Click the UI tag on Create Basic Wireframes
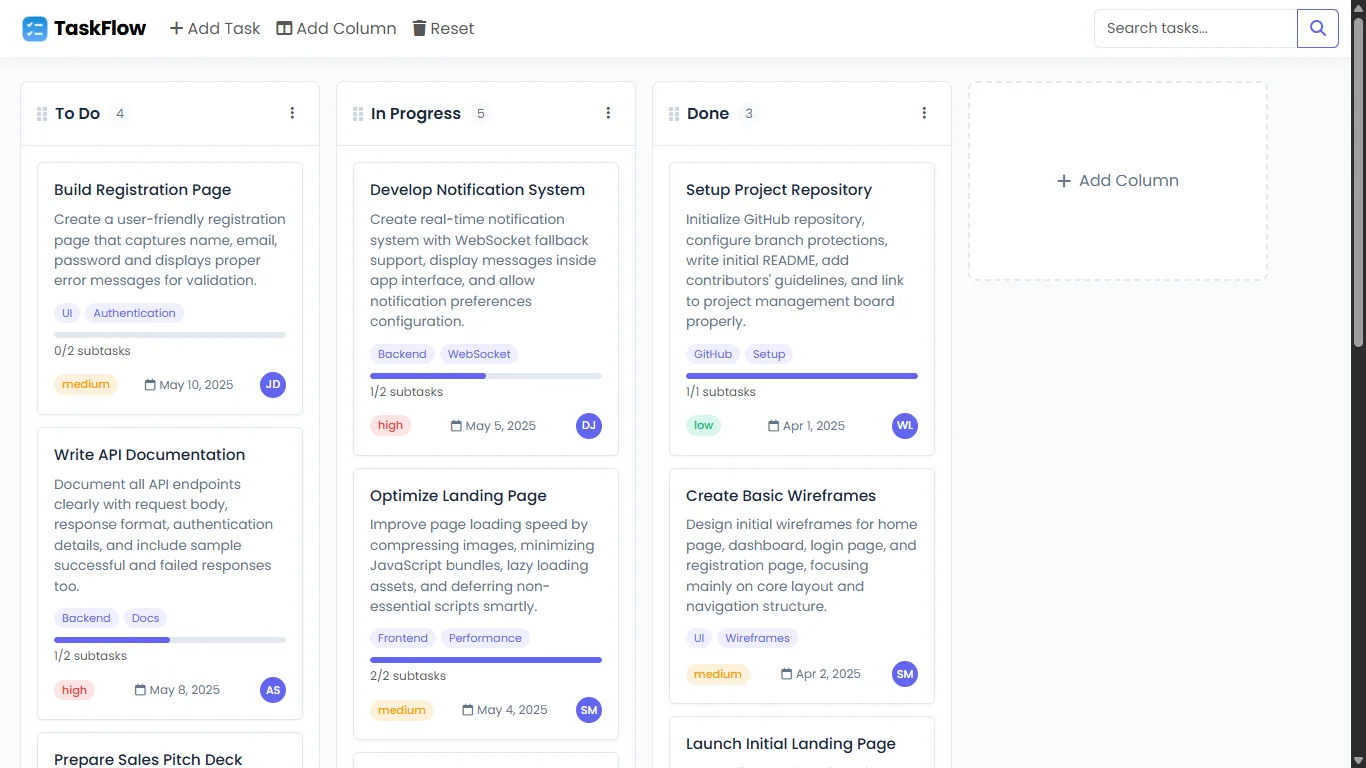This screenshot has width=1366, height=768. pos(699,638)
